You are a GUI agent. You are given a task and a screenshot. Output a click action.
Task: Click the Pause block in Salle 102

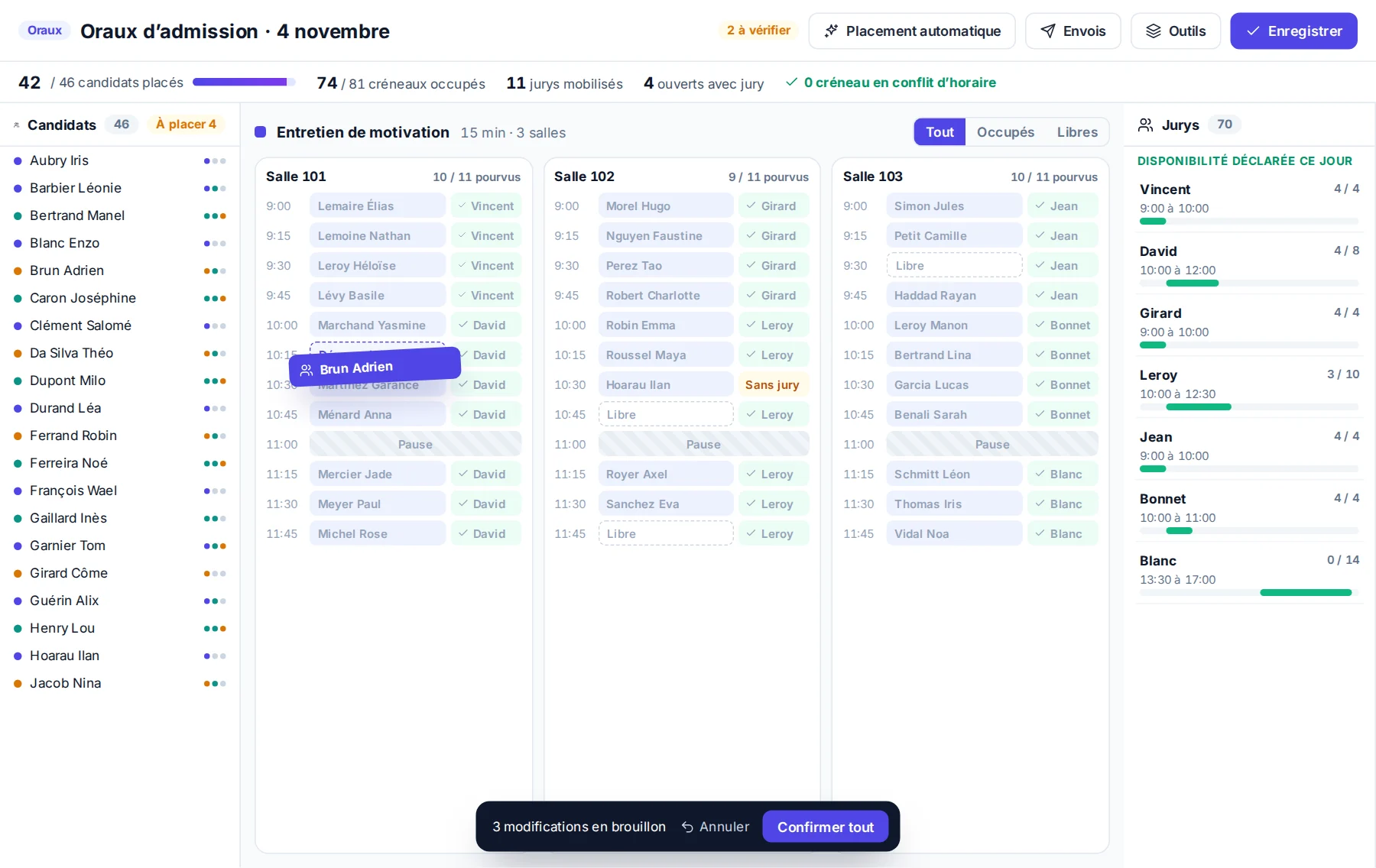[x=703, y=445]
